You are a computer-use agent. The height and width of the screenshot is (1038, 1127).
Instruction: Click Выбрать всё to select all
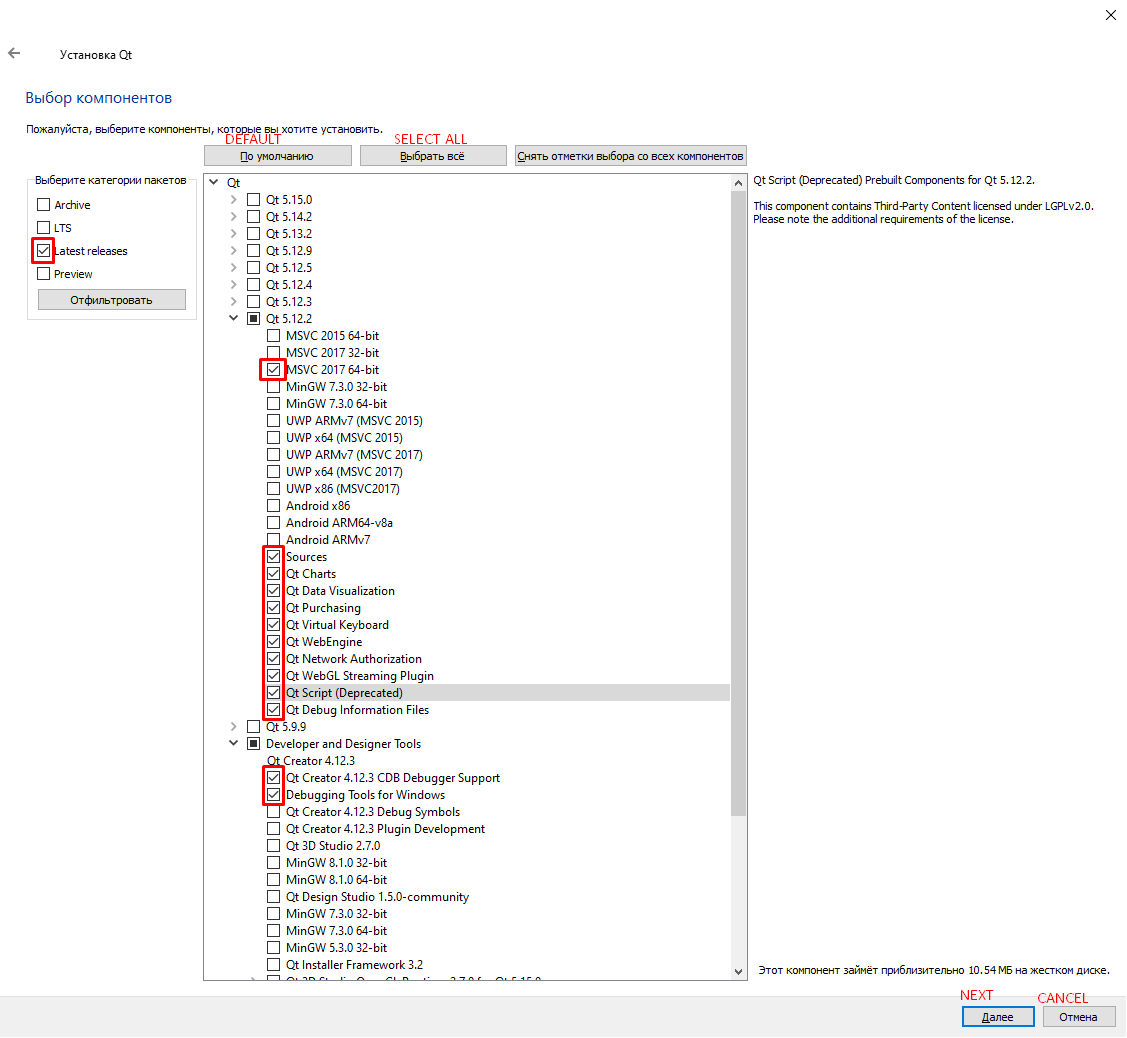click(433, 156)
